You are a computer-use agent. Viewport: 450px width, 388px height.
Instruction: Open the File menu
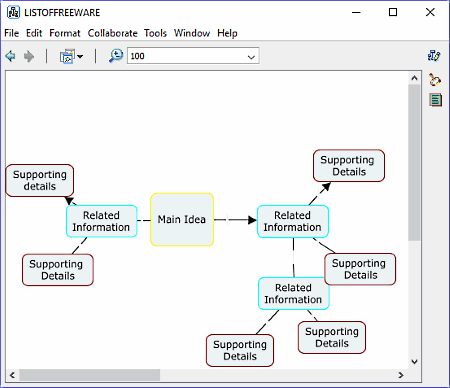(x=12, y=33)
